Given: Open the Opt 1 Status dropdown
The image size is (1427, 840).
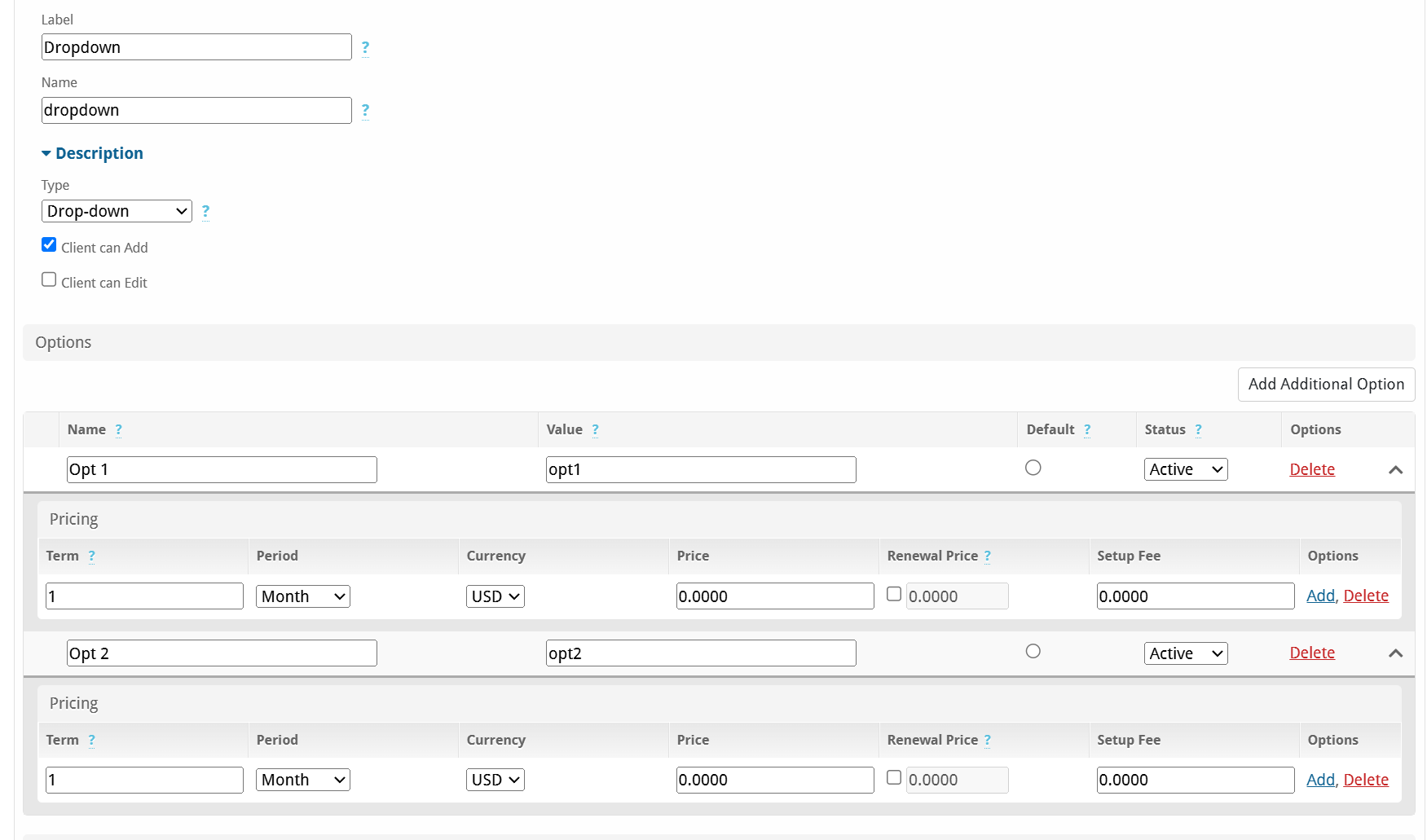Looking at the screenshot, I should (x=1185, y=469).
